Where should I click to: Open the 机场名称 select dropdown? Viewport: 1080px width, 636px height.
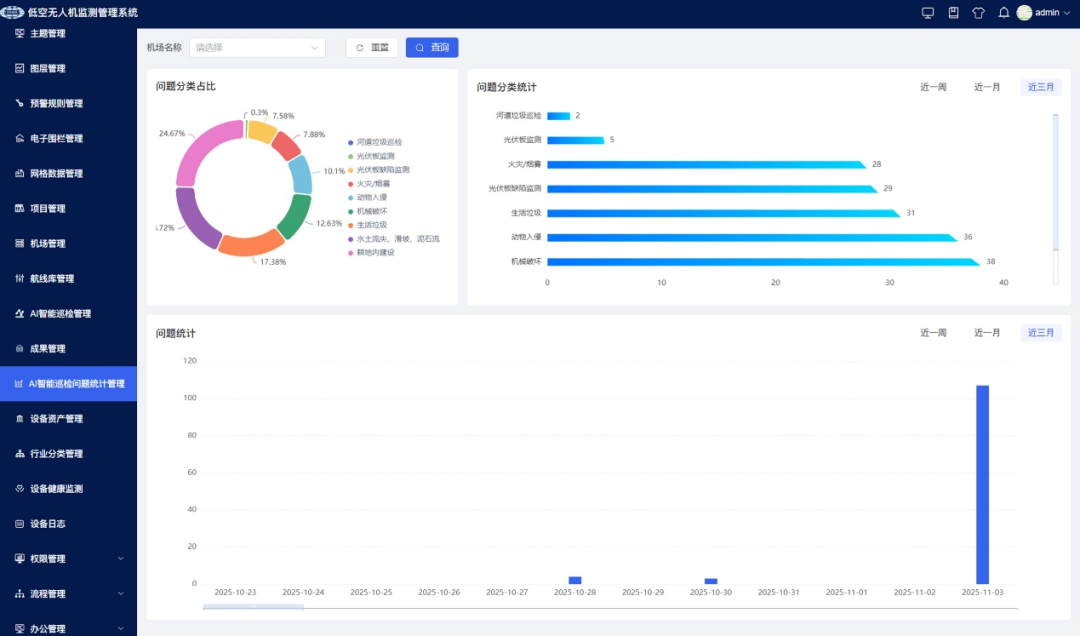(259, 48)
